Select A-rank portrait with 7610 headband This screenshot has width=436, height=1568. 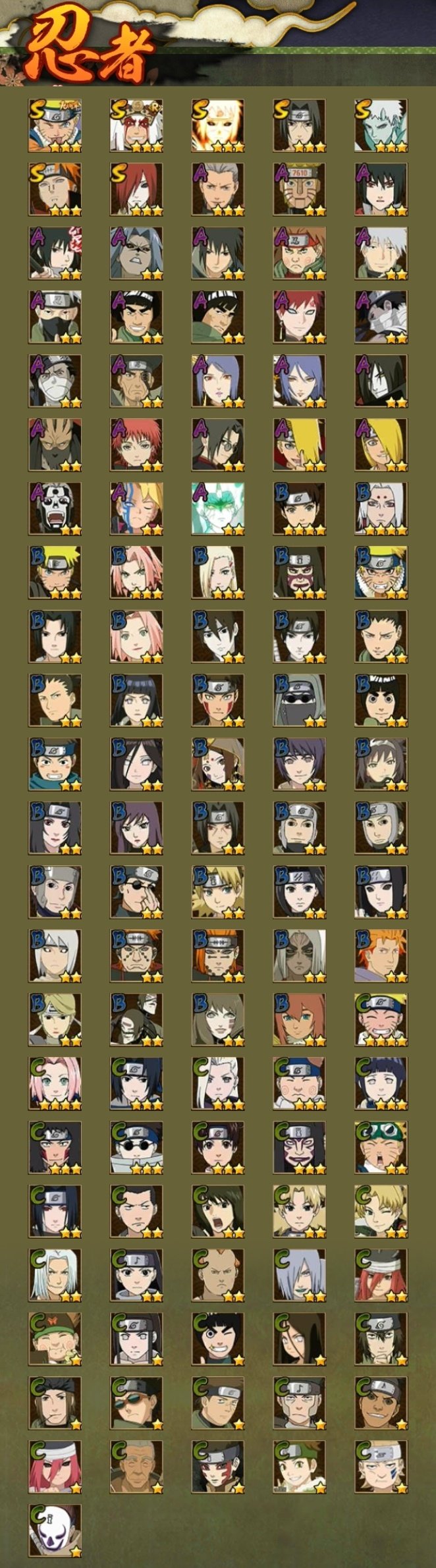[x=300, y=189]
